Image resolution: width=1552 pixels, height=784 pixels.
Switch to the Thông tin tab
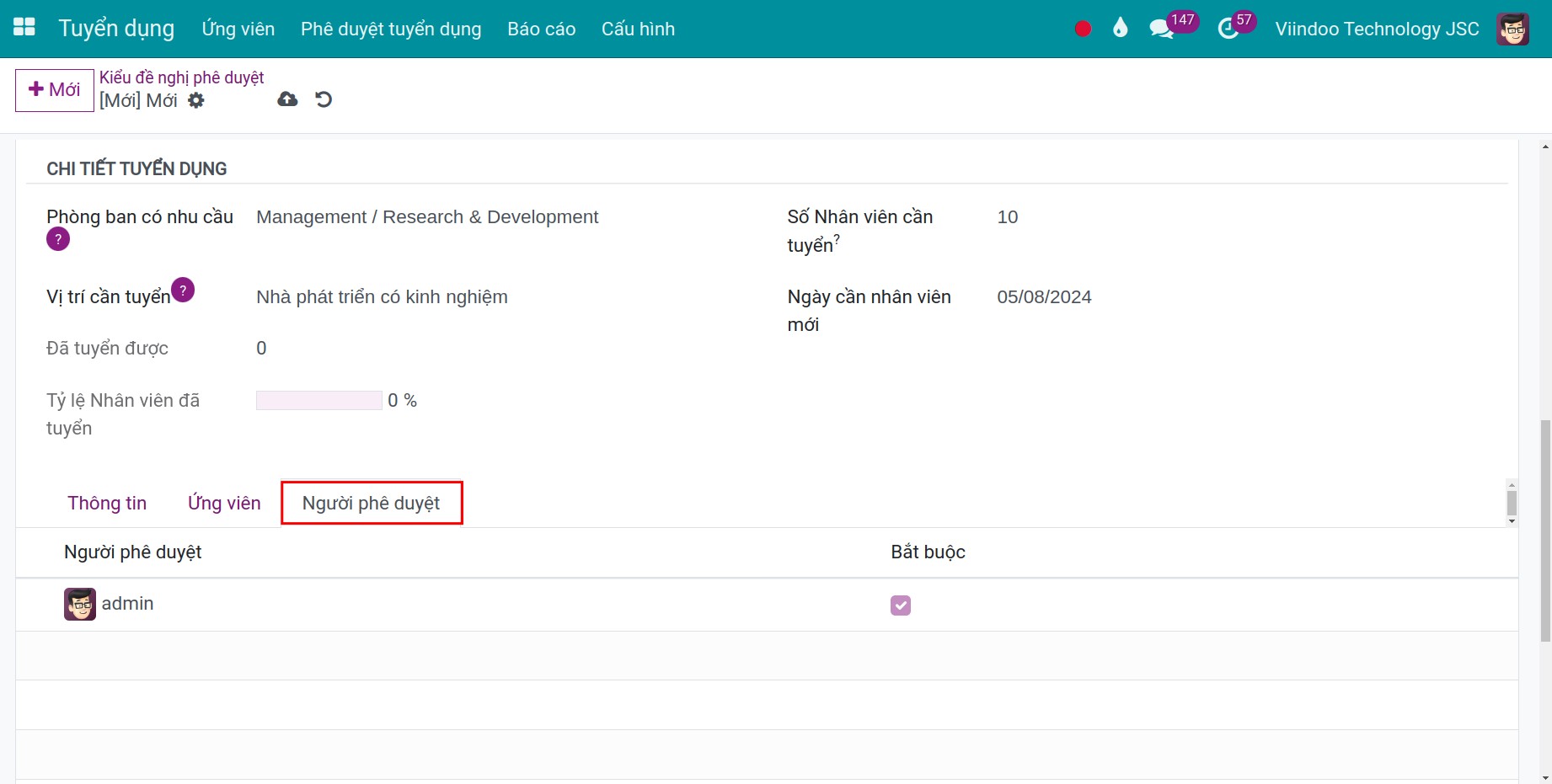coord(107,504)
